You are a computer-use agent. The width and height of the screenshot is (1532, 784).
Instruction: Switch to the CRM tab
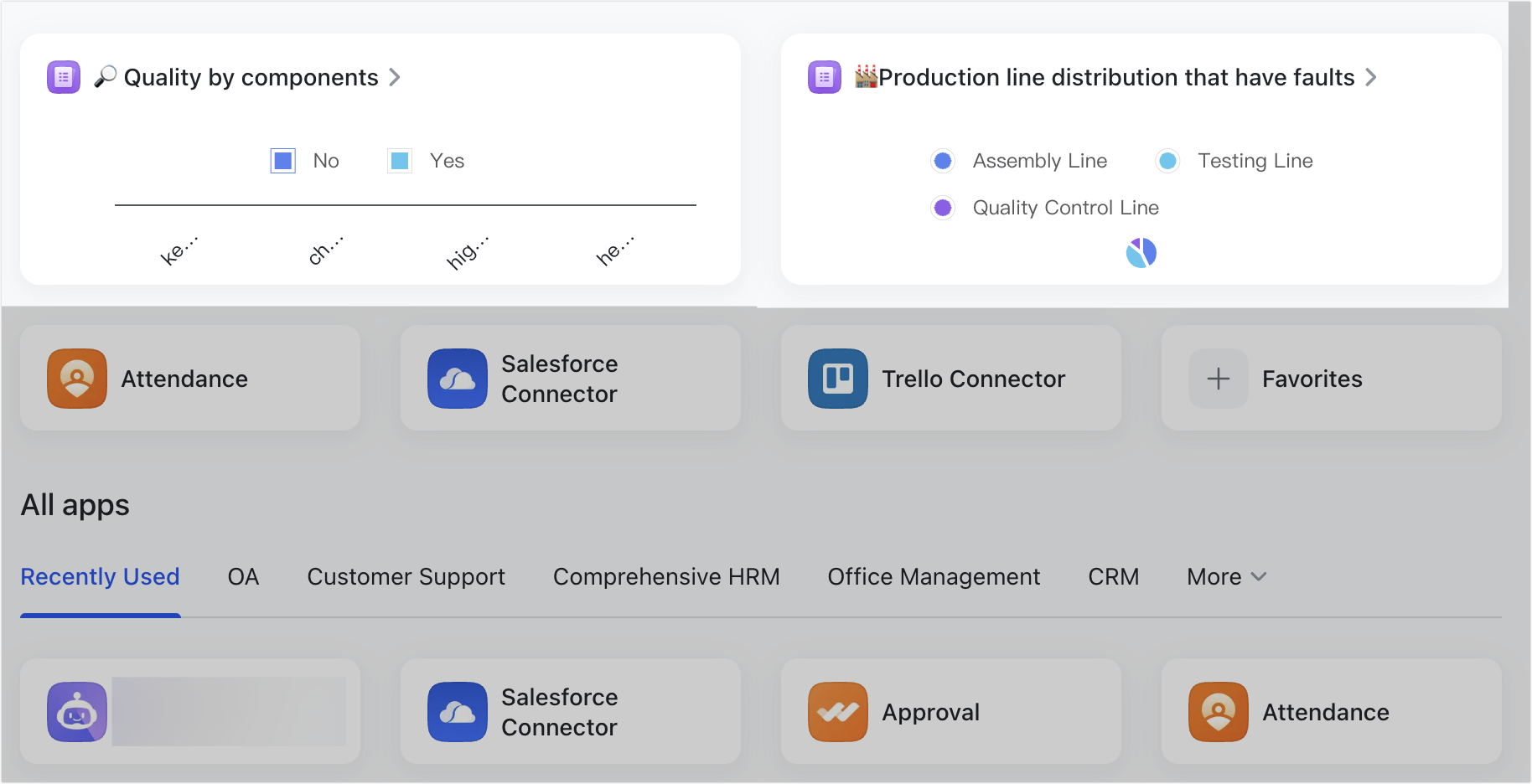click(x=1114, y=576)
